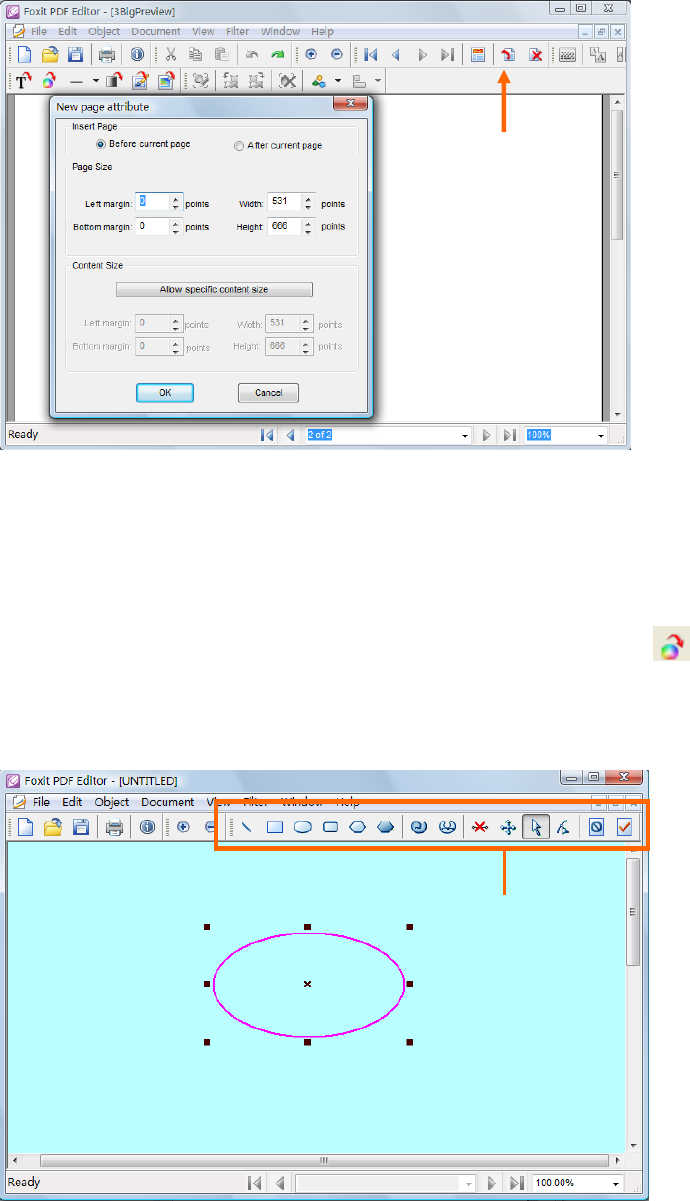Click four-arrow Move tool in UNTITLED toolbar
The image size is (690, 1201).
[508, 827]
